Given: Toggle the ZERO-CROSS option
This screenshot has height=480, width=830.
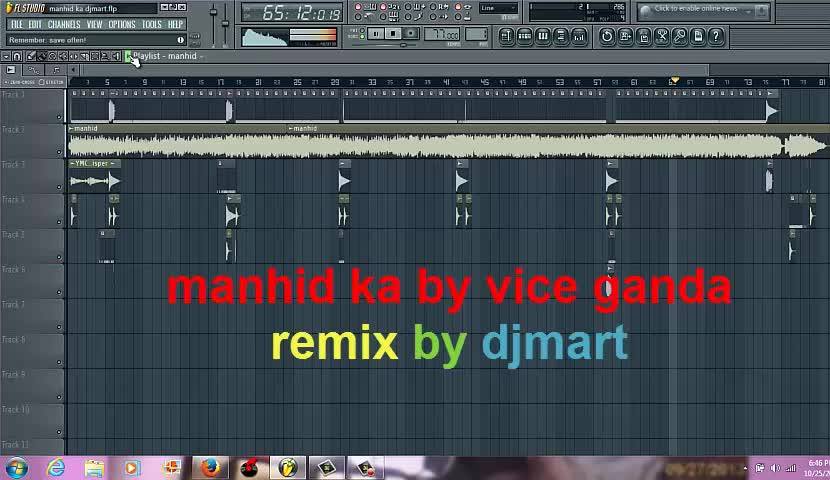Looking at the screenshot, I should pyautogui.click(x=20, y=83).
